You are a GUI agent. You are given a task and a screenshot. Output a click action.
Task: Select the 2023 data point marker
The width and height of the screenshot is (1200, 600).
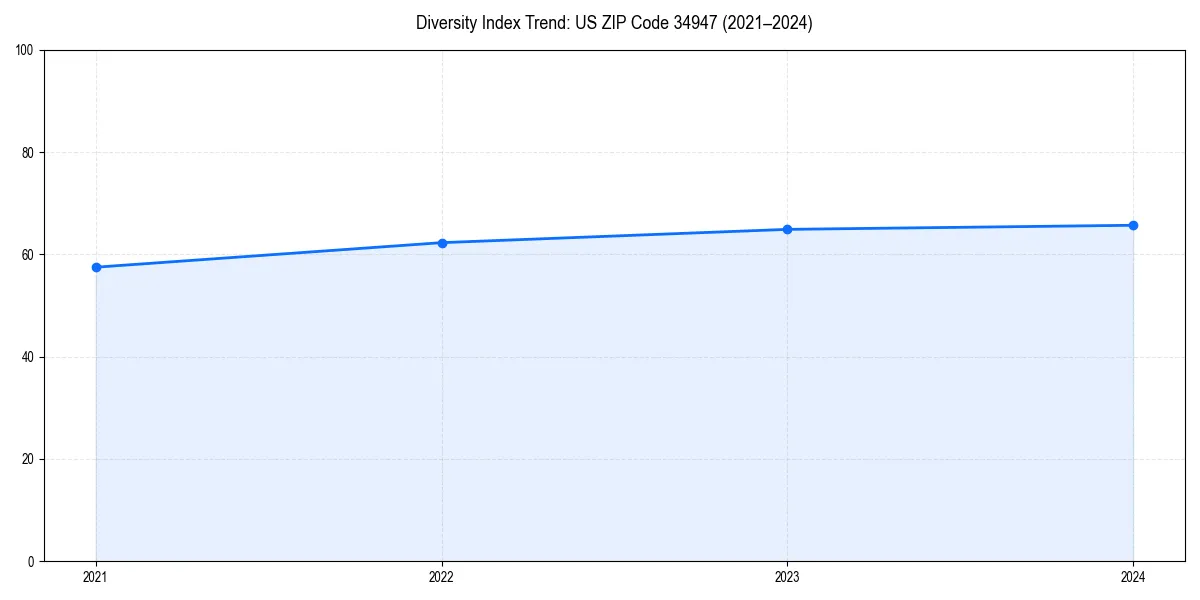(x=787, y=228)
